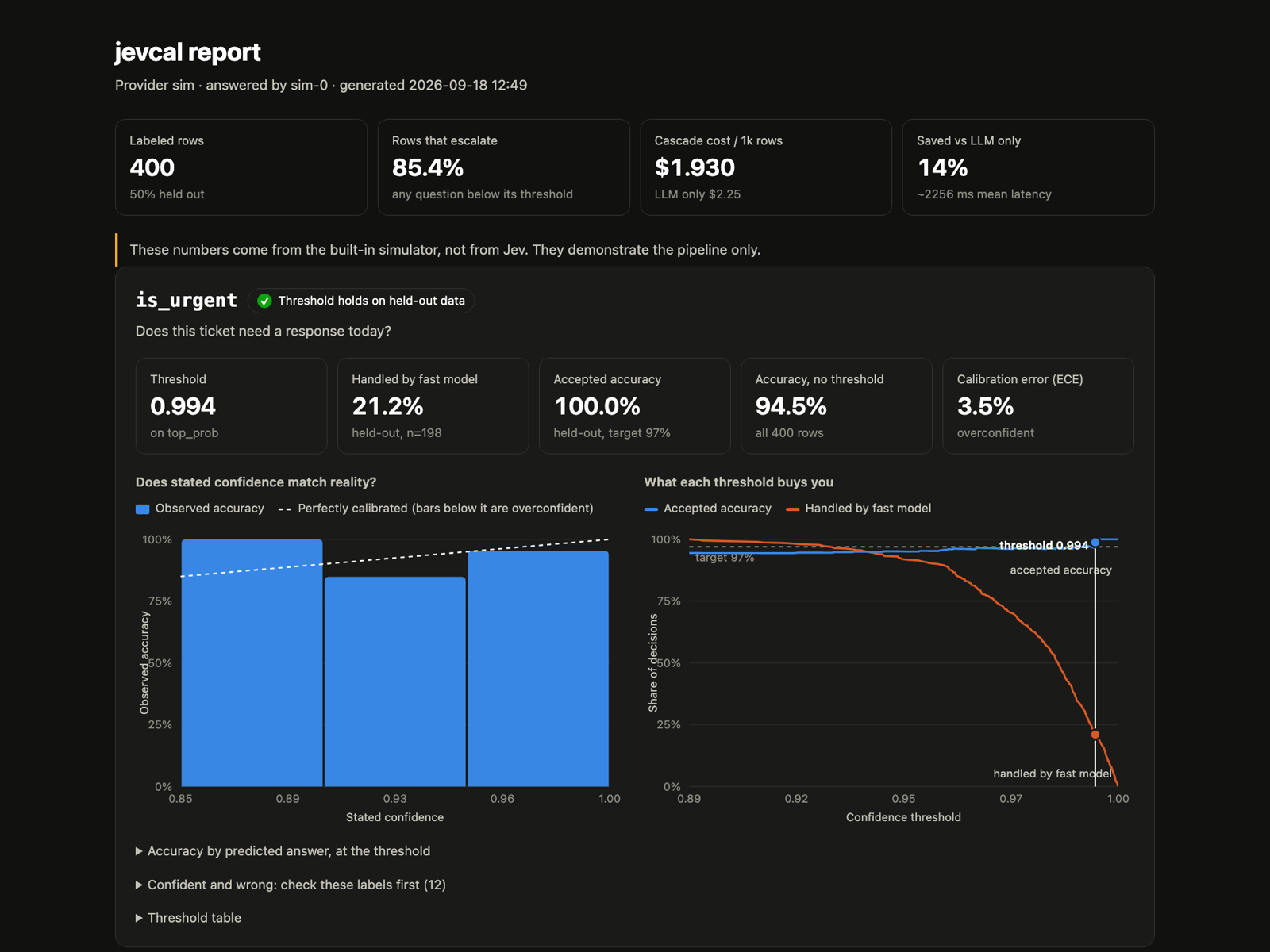
Task: Click the 'Provider sim' subtitle line
Action: [x=321, y=85]
